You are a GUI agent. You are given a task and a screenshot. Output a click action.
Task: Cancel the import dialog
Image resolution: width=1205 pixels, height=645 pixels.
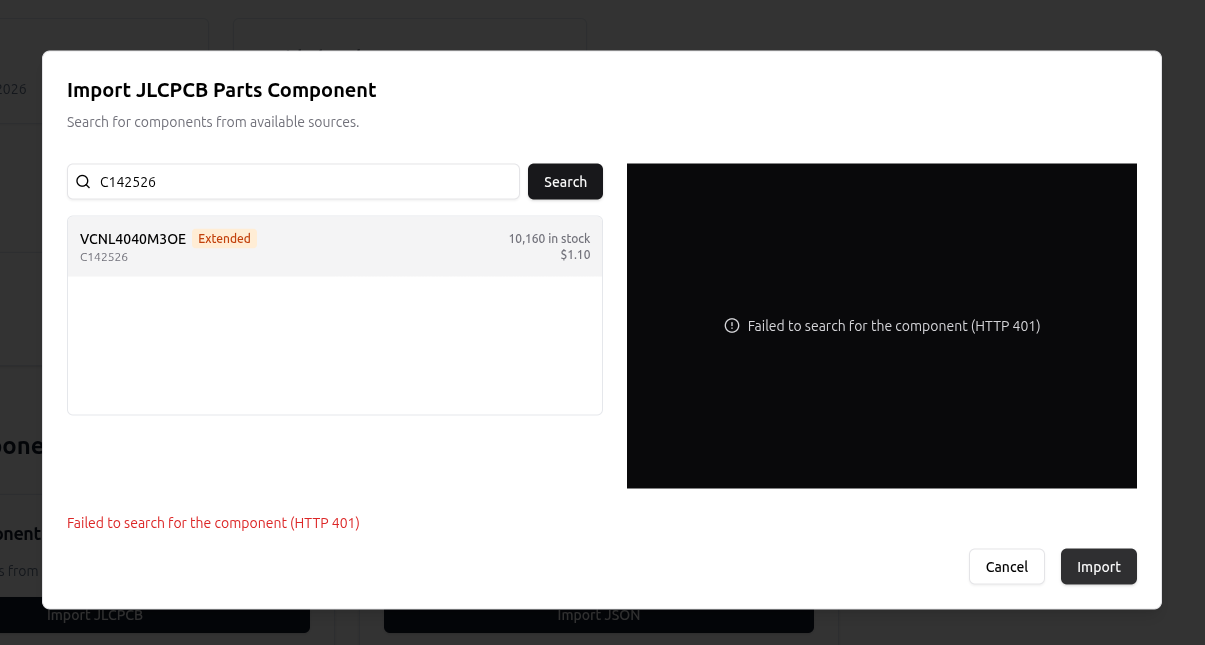1007,567
